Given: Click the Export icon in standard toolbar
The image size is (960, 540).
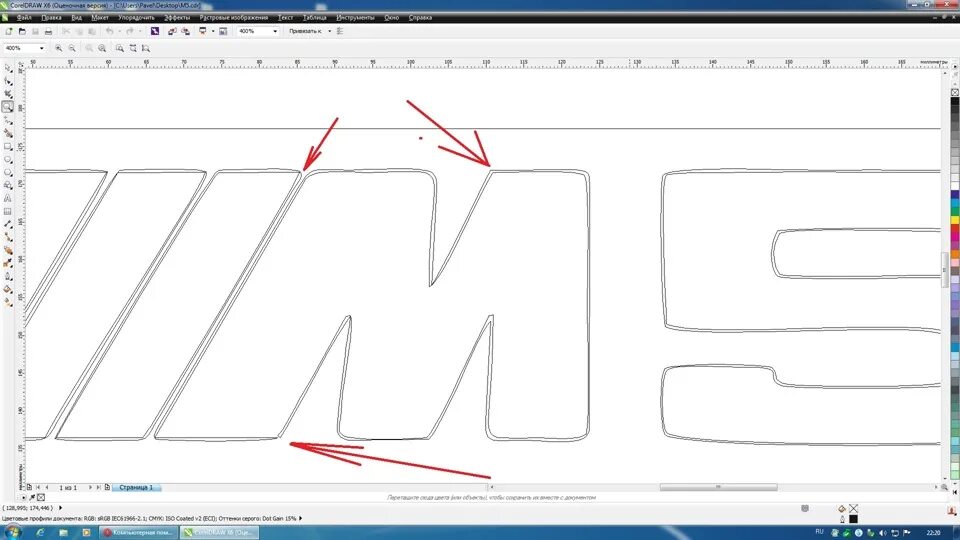Looking at the screenshot, I should [186, 31].
